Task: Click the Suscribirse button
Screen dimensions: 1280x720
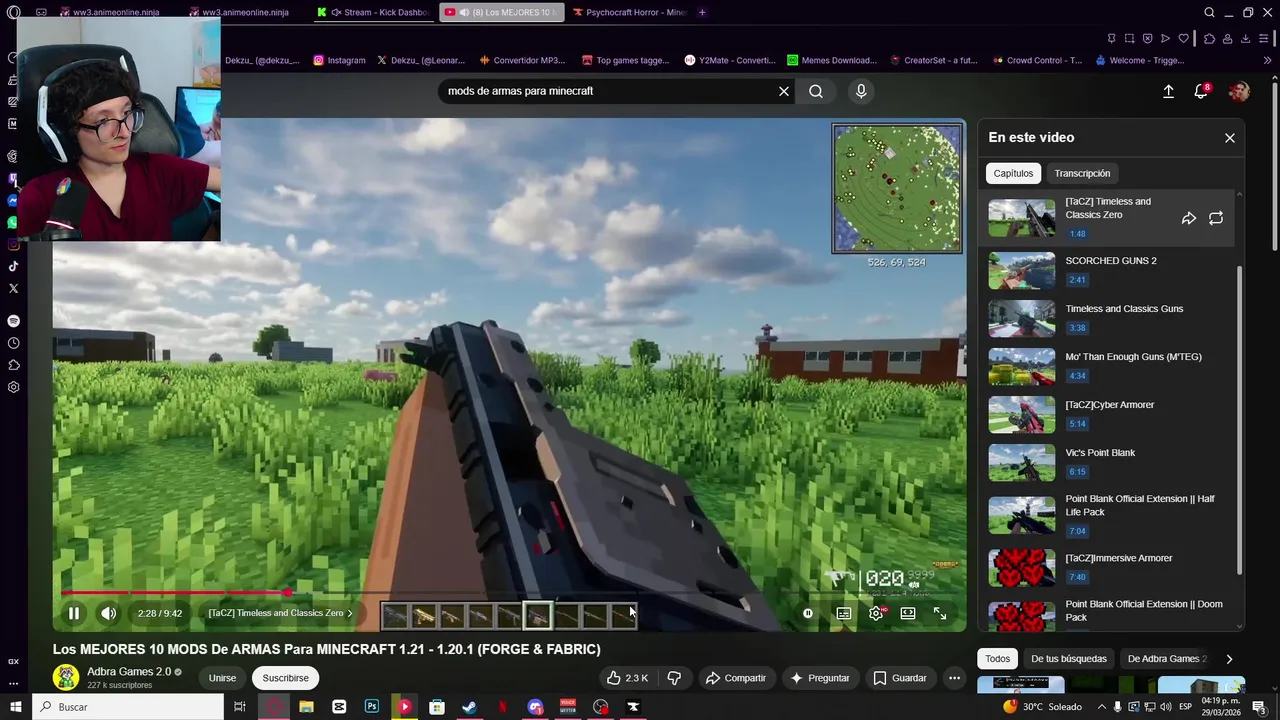Action: tap(285, 678)
